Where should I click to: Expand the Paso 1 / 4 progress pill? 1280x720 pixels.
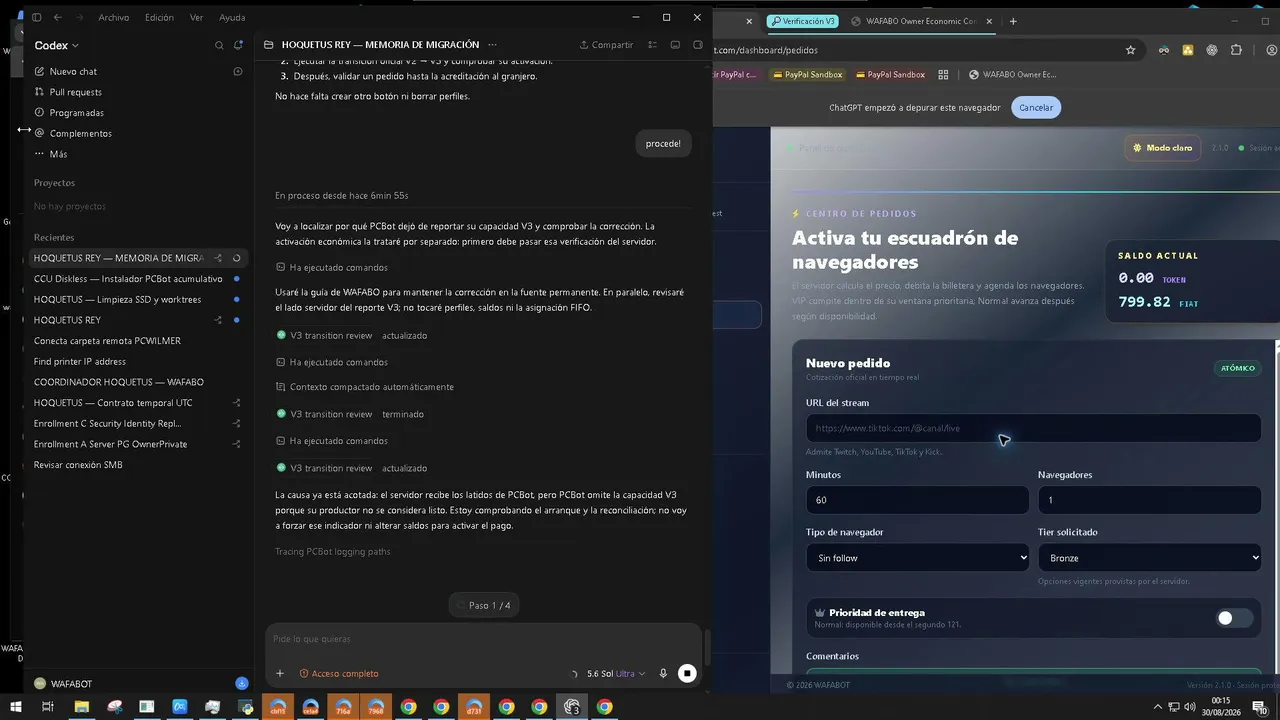(x=484, y=605)
